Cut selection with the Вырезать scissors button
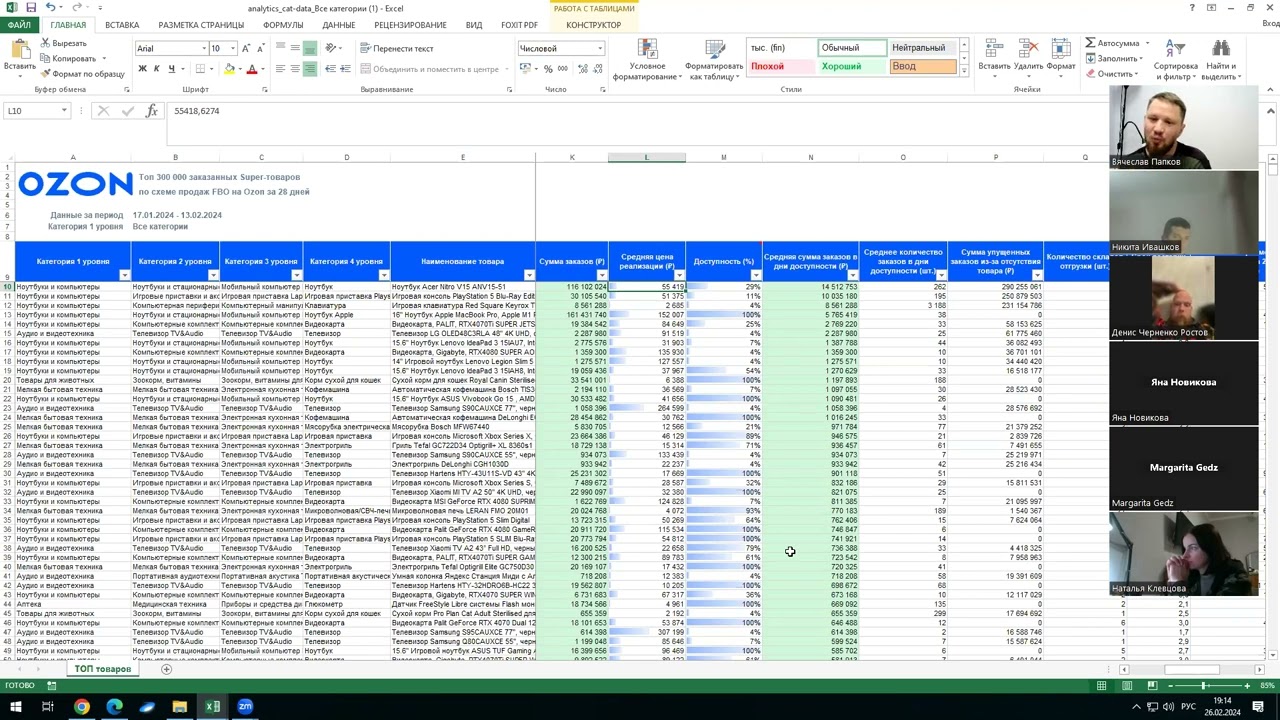This screenshot has width=1280, height=720. tap(63, 43)
